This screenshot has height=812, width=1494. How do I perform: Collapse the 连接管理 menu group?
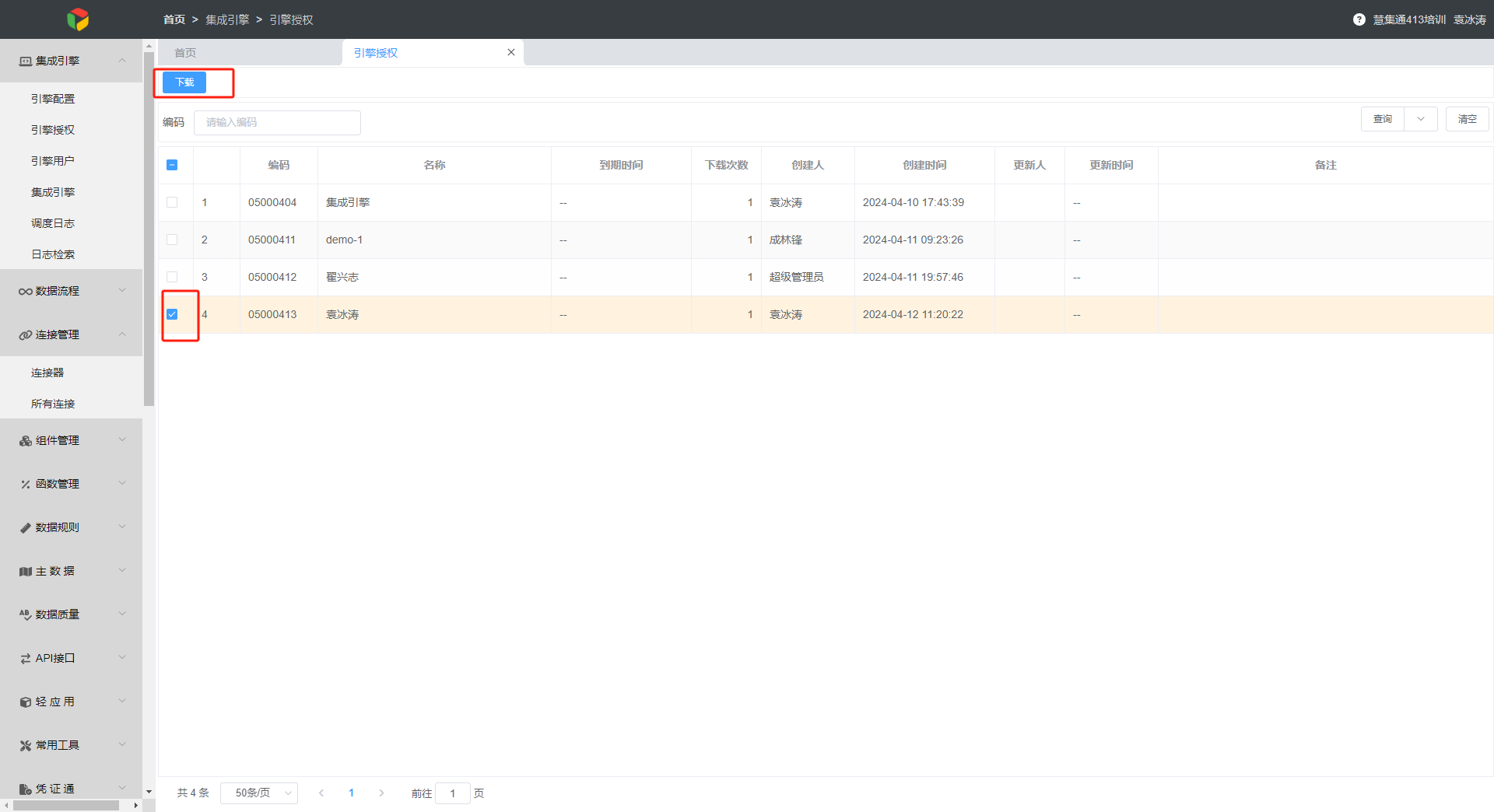coord(122,334)
